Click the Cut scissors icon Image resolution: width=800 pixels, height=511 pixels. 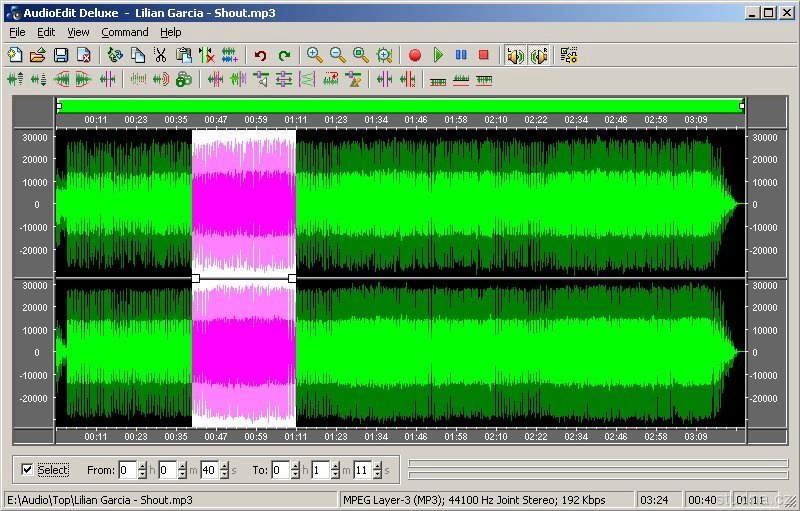[160, 55]
